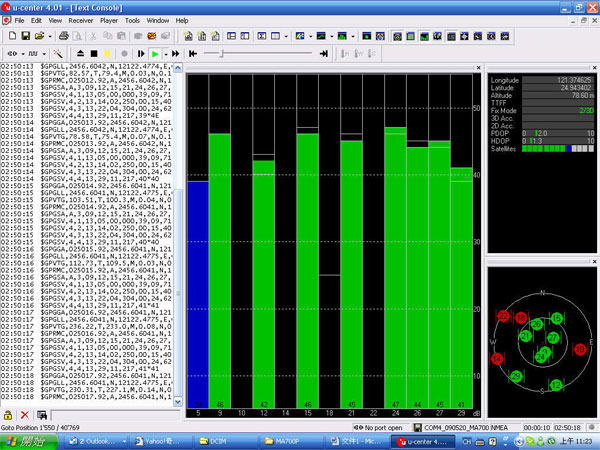Screen dimensions: 600x450
Task: Toggle the clock docking window icon
Action: pyautogui.click(x=491, y=36)
